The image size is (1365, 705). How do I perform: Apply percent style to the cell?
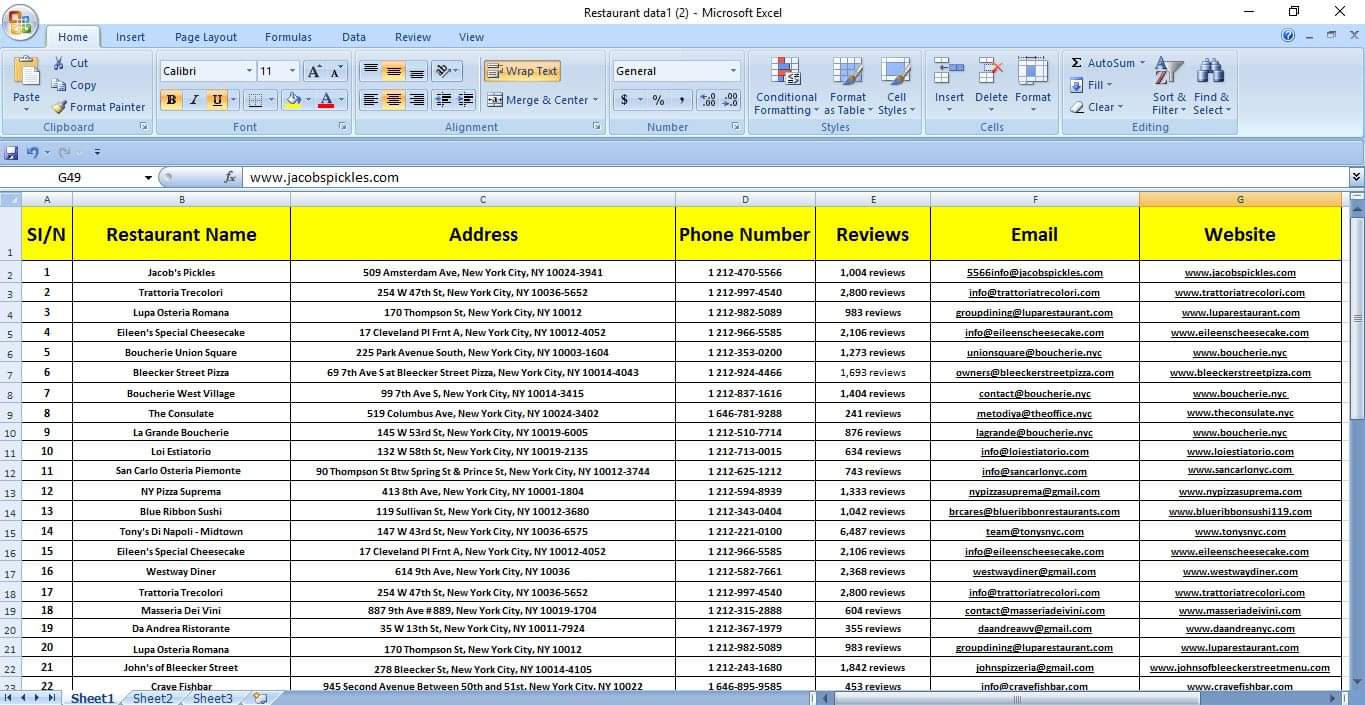point(658,100)
